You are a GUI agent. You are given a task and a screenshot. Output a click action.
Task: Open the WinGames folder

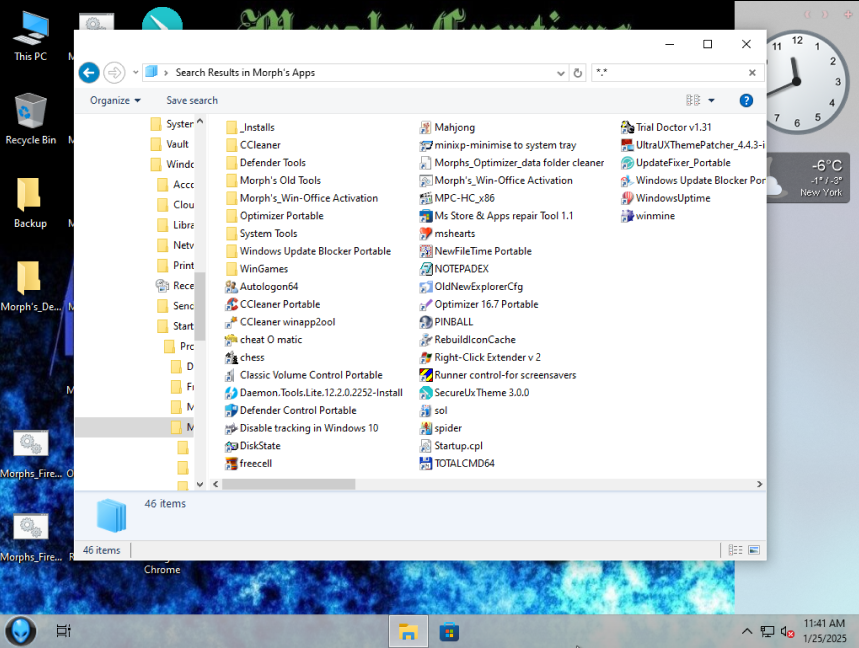pos(256,269)
